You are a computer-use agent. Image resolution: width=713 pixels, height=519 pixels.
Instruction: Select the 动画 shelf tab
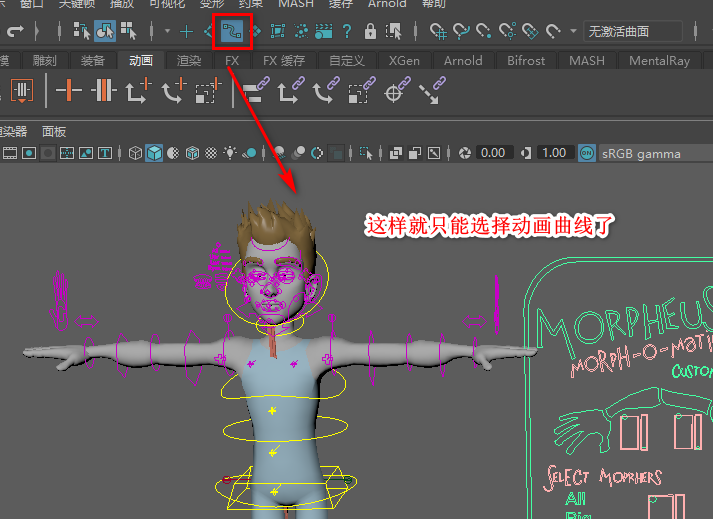pyautogui.click(x=141, y=60)
